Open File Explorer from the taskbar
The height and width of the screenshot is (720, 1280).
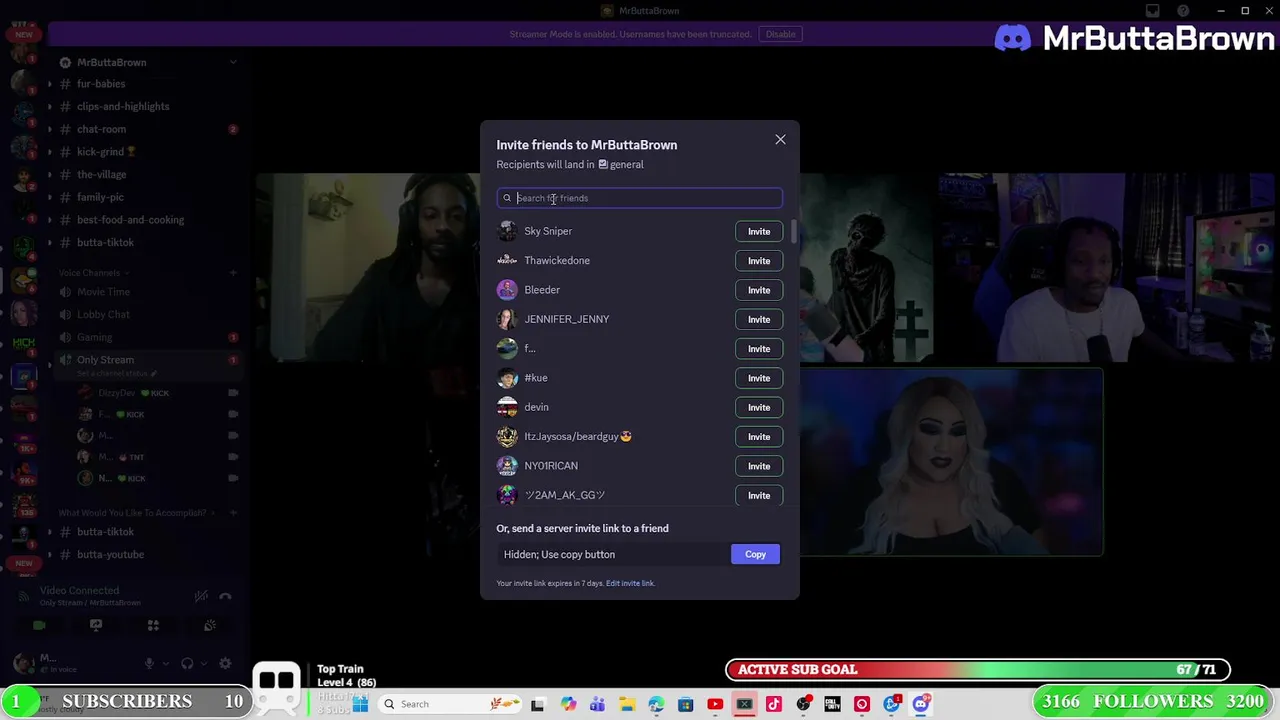point(626,704)
